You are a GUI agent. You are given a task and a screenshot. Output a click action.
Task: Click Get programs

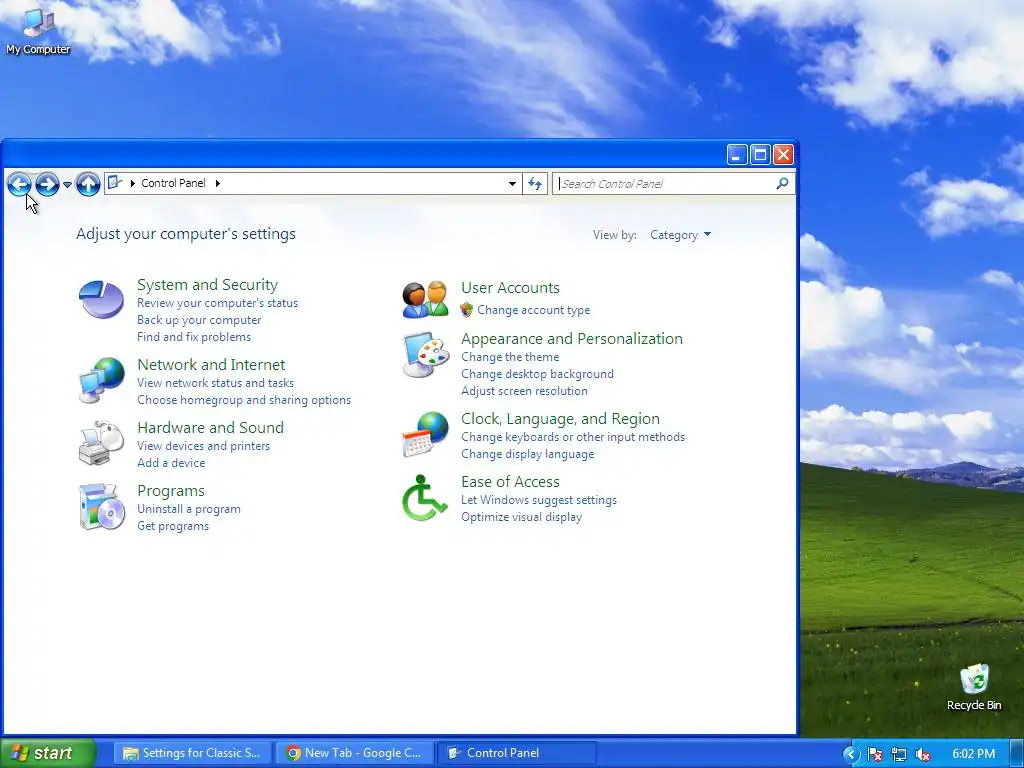[x=173, y=526]
